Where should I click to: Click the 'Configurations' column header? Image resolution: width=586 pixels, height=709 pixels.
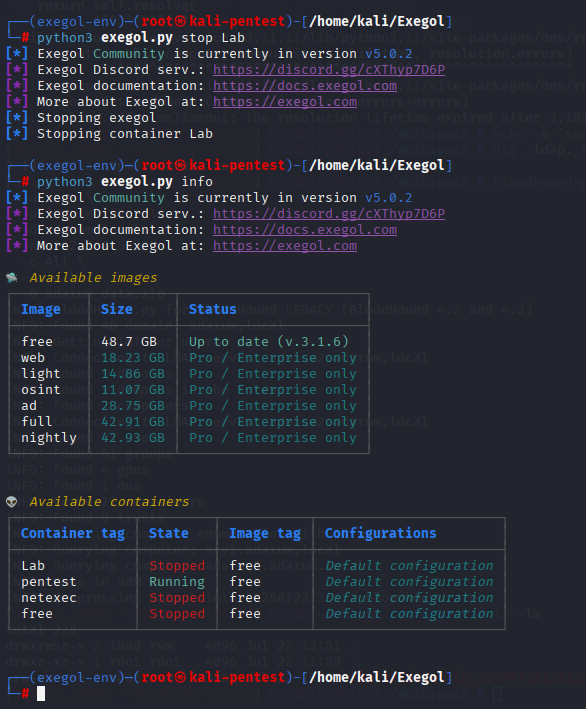tap(380, 534)
